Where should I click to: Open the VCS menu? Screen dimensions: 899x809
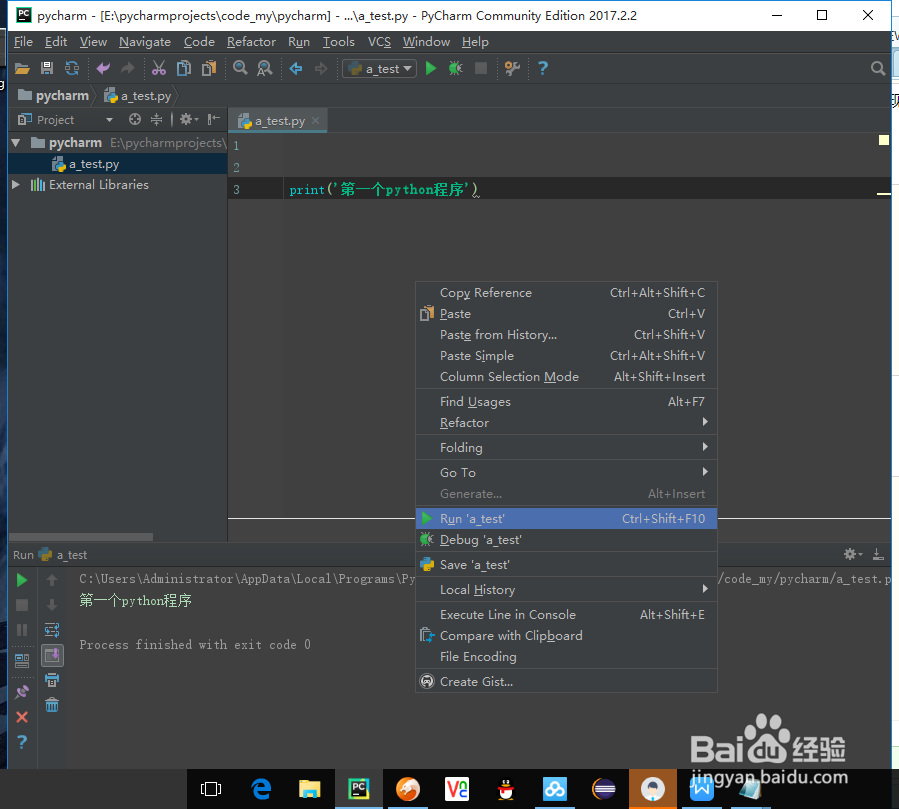tap(379, 42)
